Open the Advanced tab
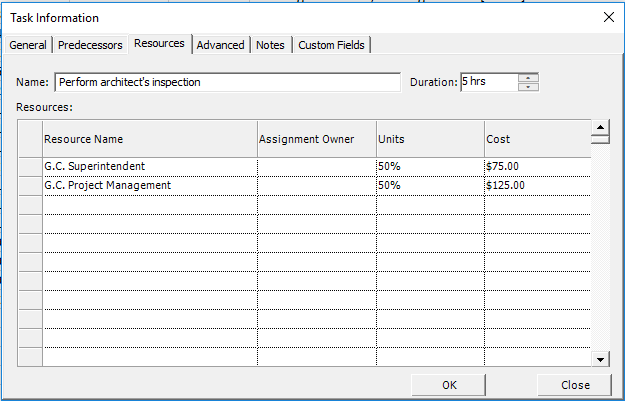 point(220,45)
